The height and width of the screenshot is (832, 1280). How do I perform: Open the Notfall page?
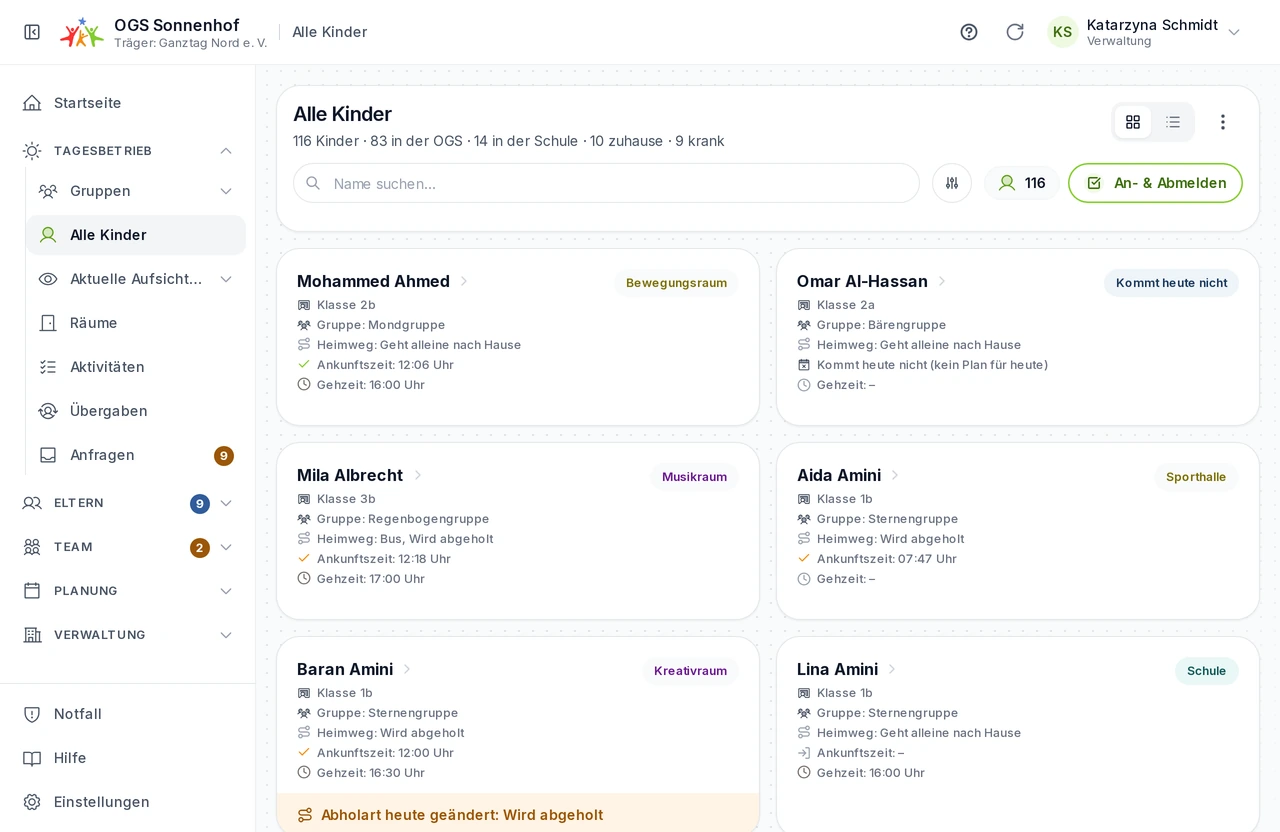point(128,714)
